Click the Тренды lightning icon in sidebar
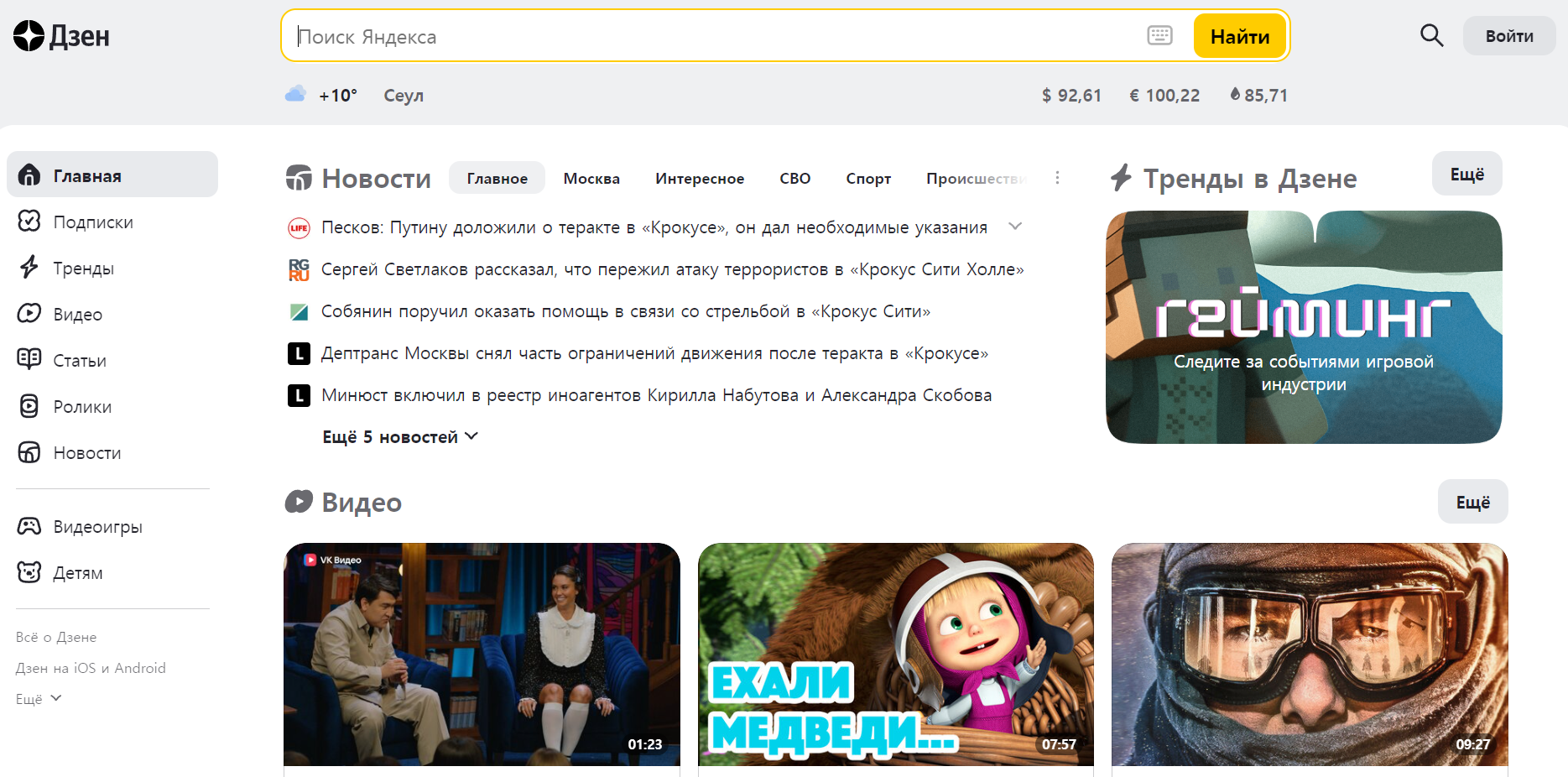 point(29,267)
